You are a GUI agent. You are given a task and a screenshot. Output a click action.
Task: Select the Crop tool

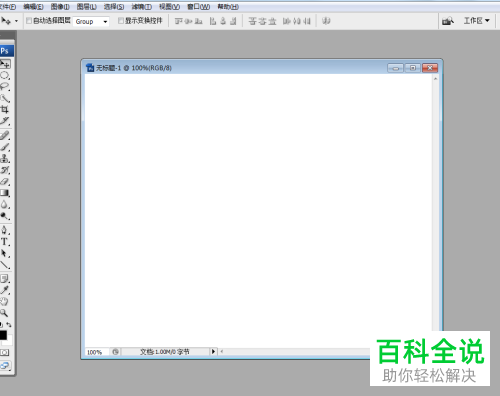click(5, 109)
